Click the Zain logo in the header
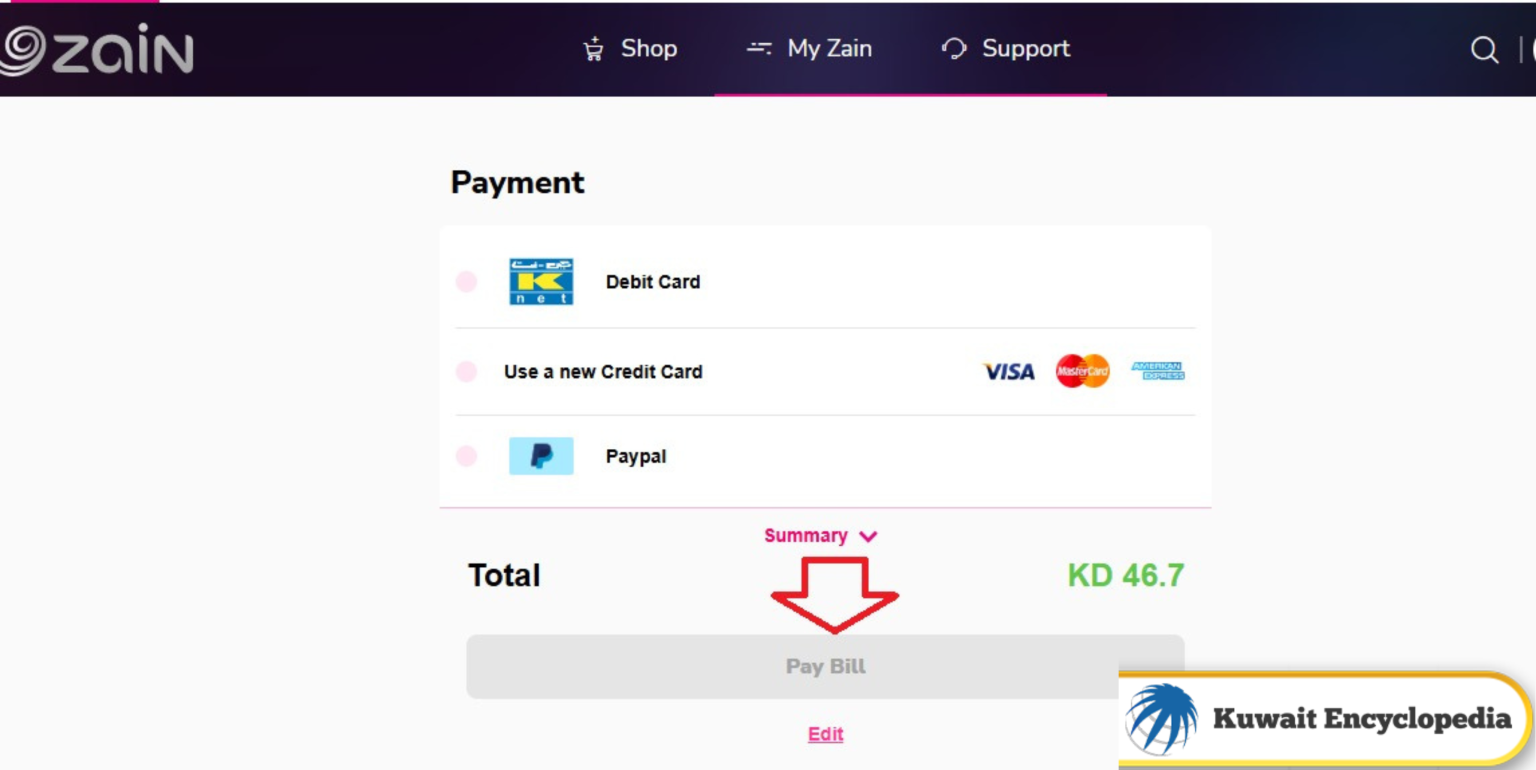Image resolution: width=1536 pixels, height=770 pixels. (x=95, y=48)
